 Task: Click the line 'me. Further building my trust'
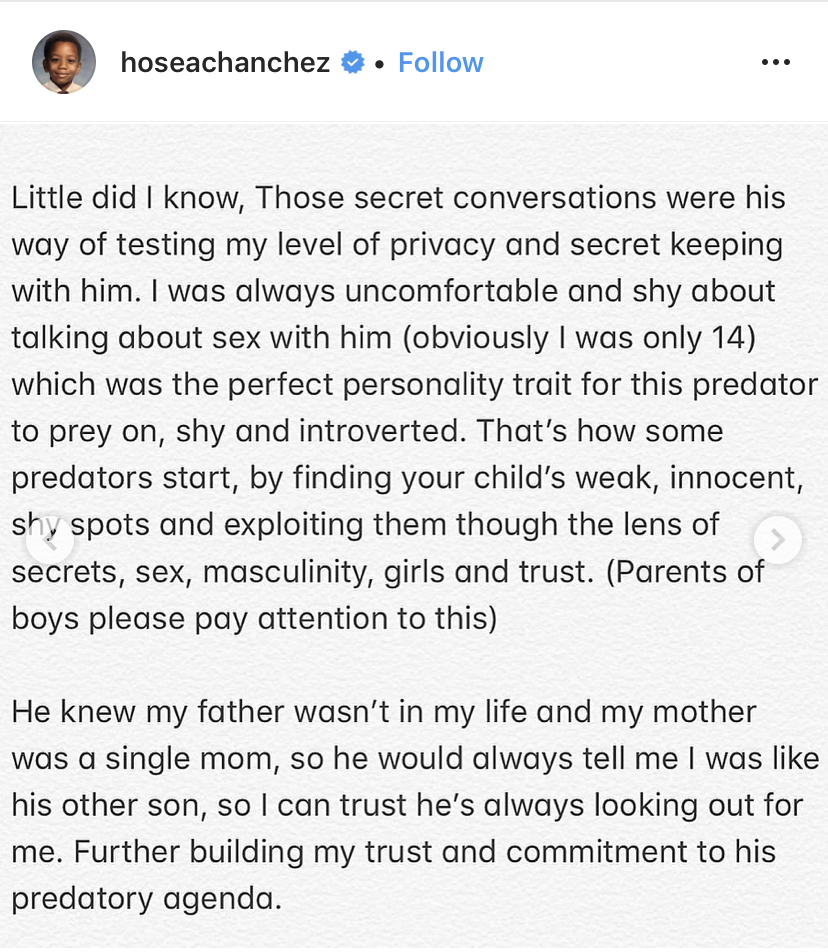click(x=394, y=852)
